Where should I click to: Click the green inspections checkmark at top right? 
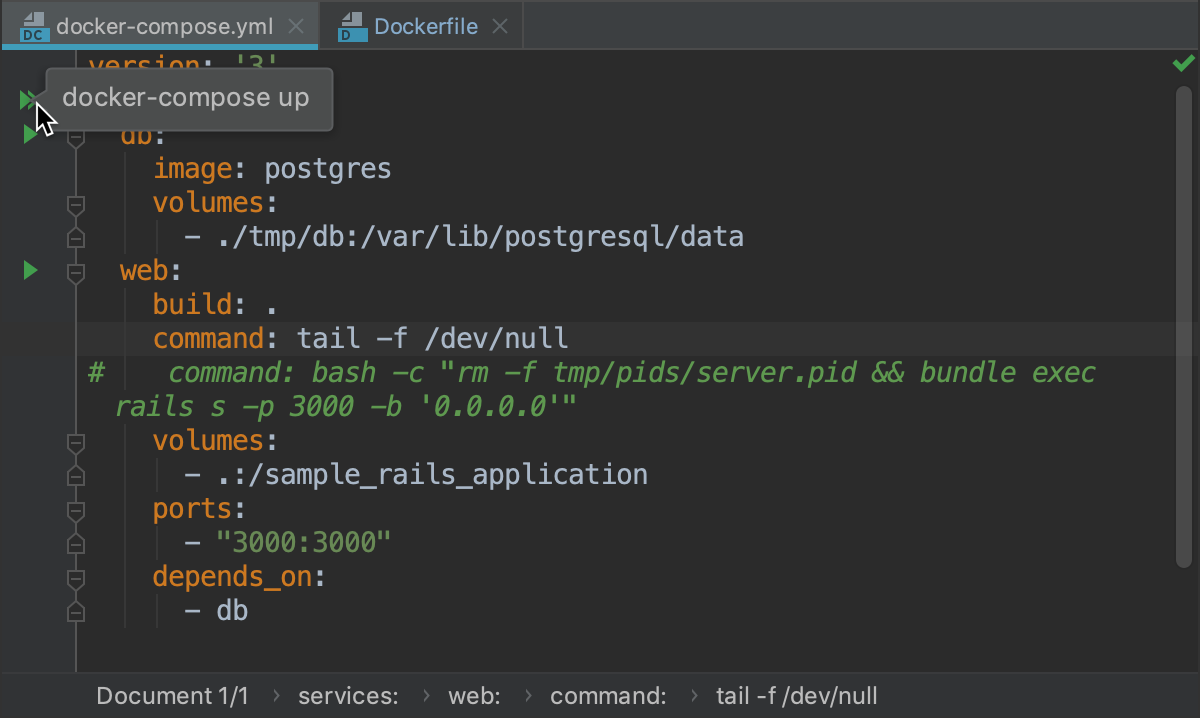click(1182, 63)
